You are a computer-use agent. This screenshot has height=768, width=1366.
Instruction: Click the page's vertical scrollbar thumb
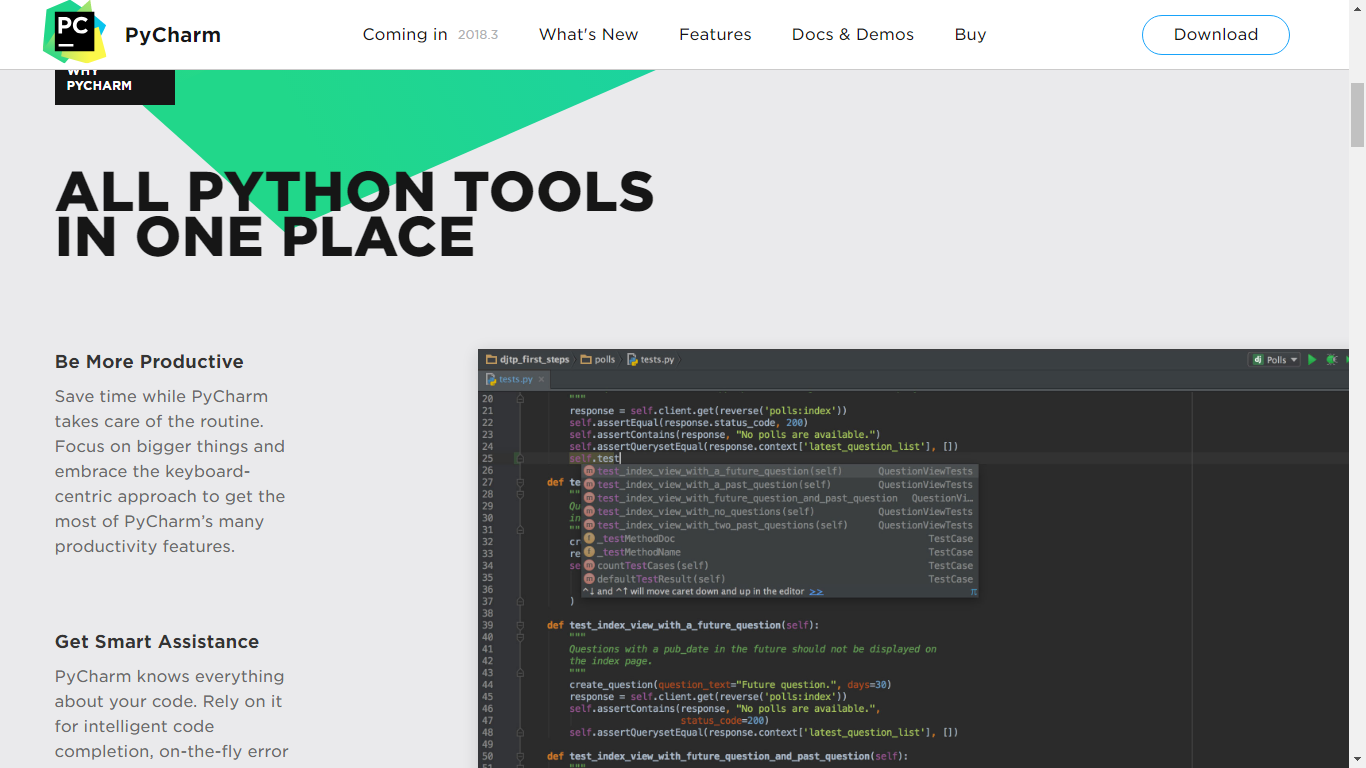pos(1357,115)
